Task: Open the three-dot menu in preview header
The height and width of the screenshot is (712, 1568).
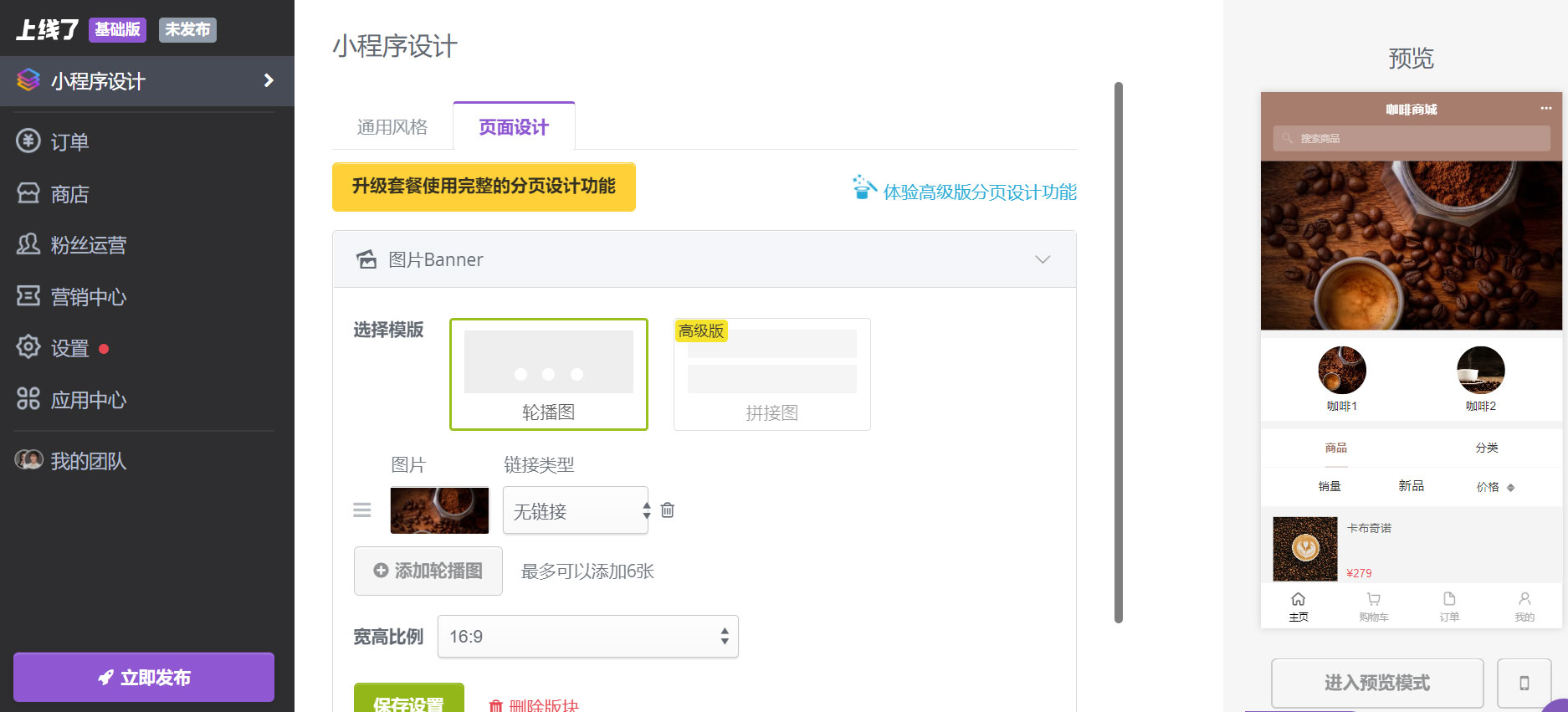Action: [1545, 109]
